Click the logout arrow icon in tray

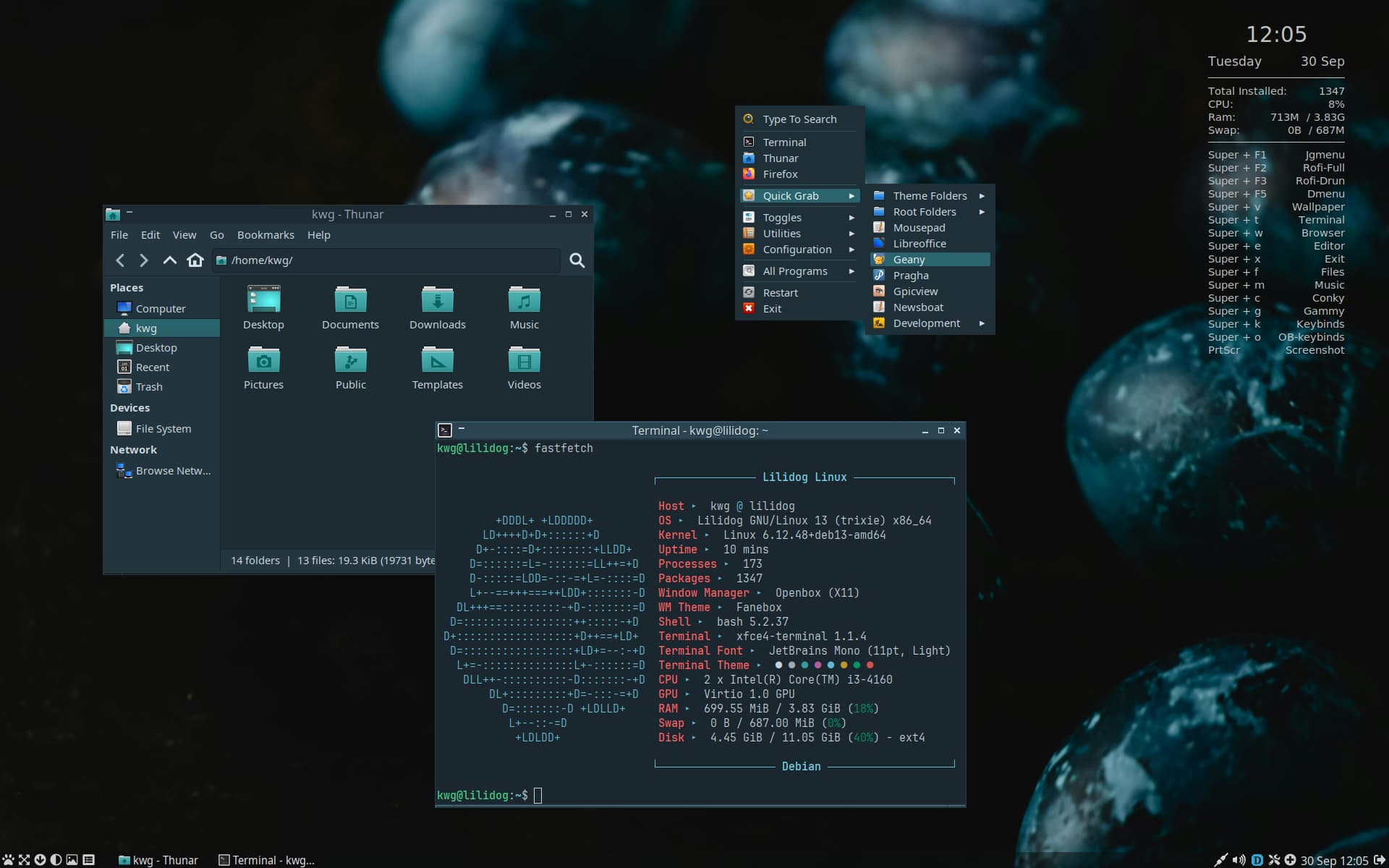pyautogui.click(x=1379, y=860)
